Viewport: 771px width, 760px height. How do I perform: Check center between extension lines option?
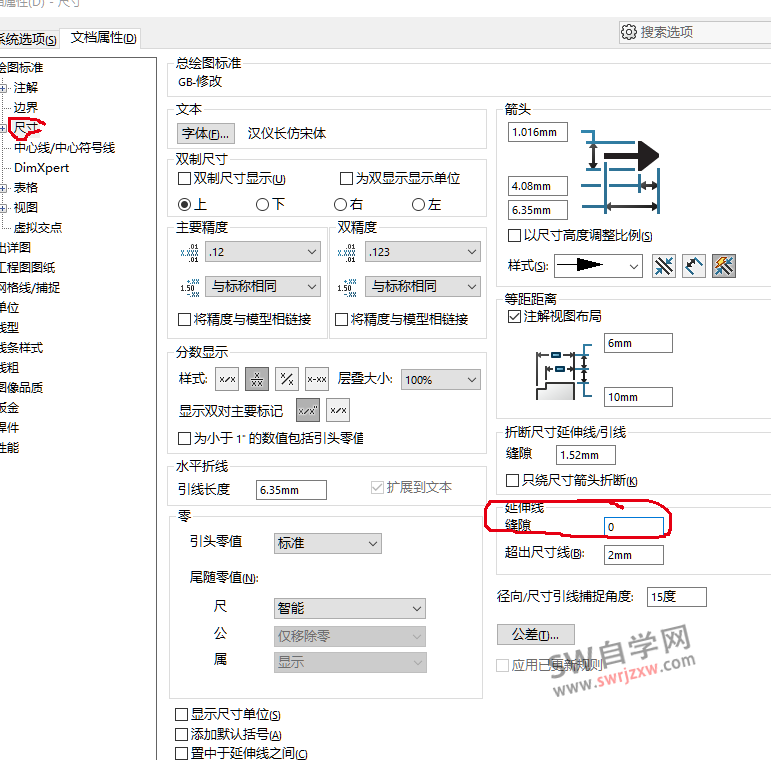[x=181, y=753]
